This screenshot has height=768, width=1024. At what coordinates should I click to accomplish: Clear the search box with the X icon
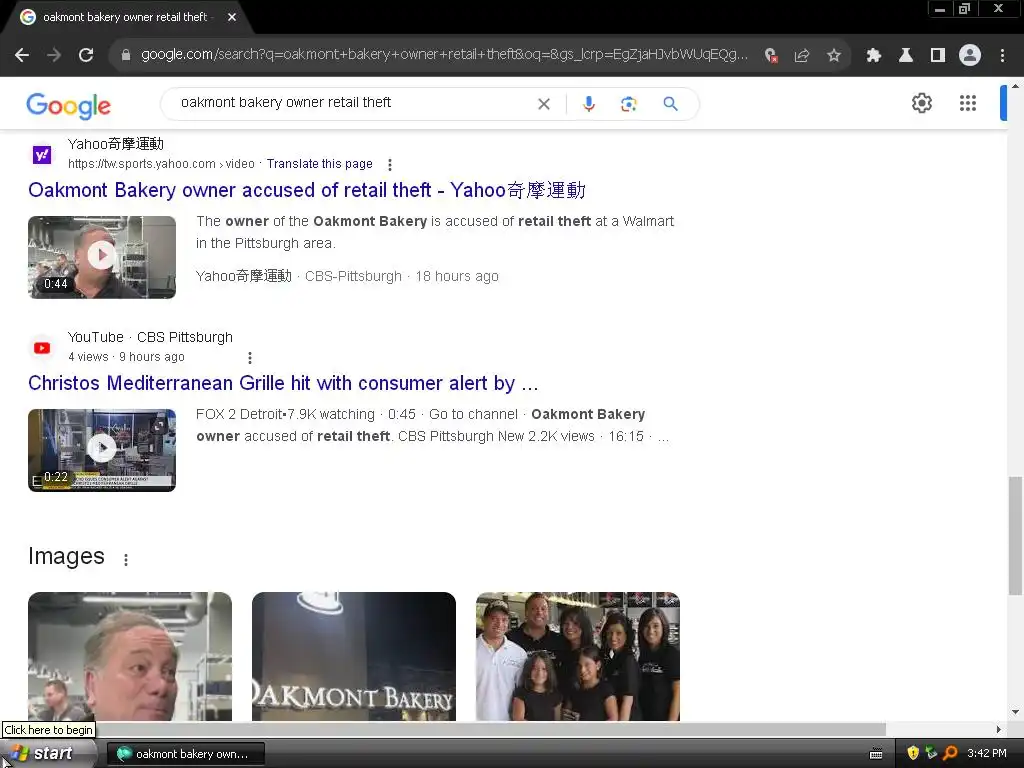tap(543, 104)
